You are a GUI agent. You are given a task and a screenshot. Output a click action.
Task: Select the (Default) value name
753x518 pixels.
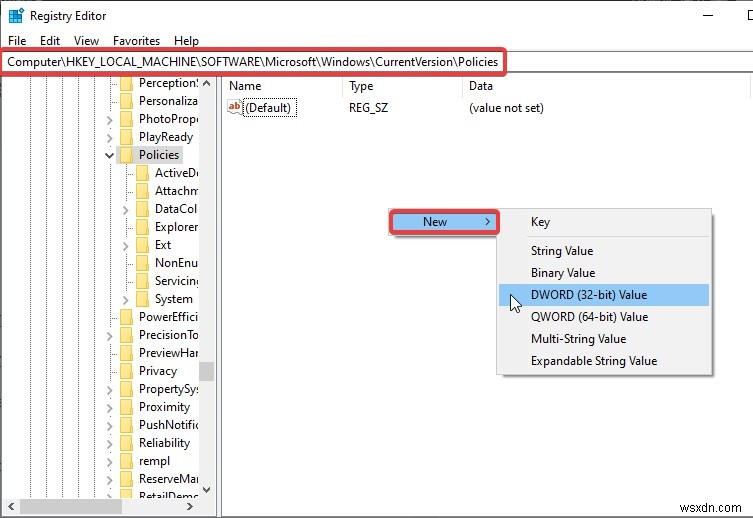tap(268, 108)
